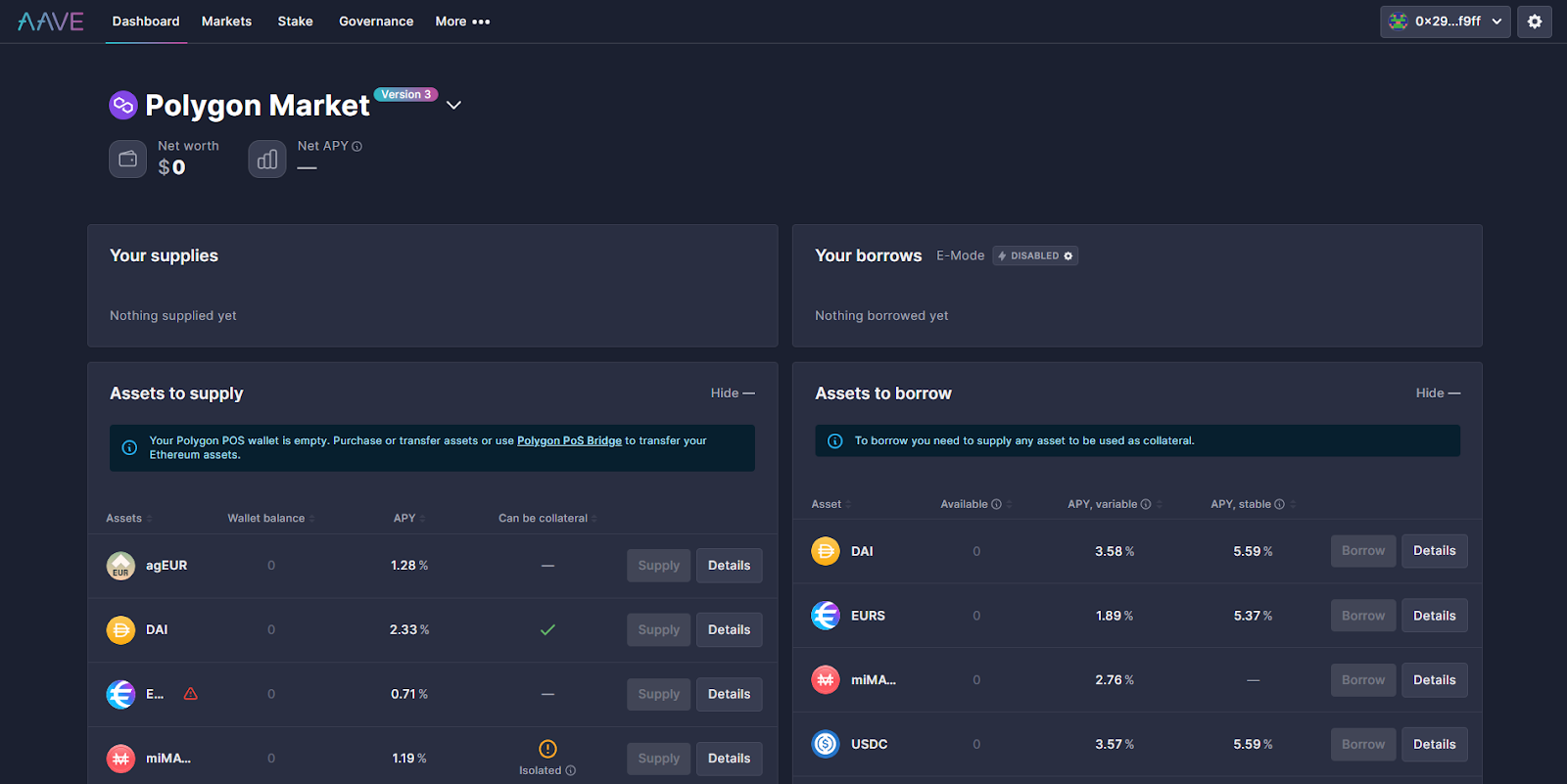
Task: Click the EURS warning triangle icon
Action: [191, 694]
